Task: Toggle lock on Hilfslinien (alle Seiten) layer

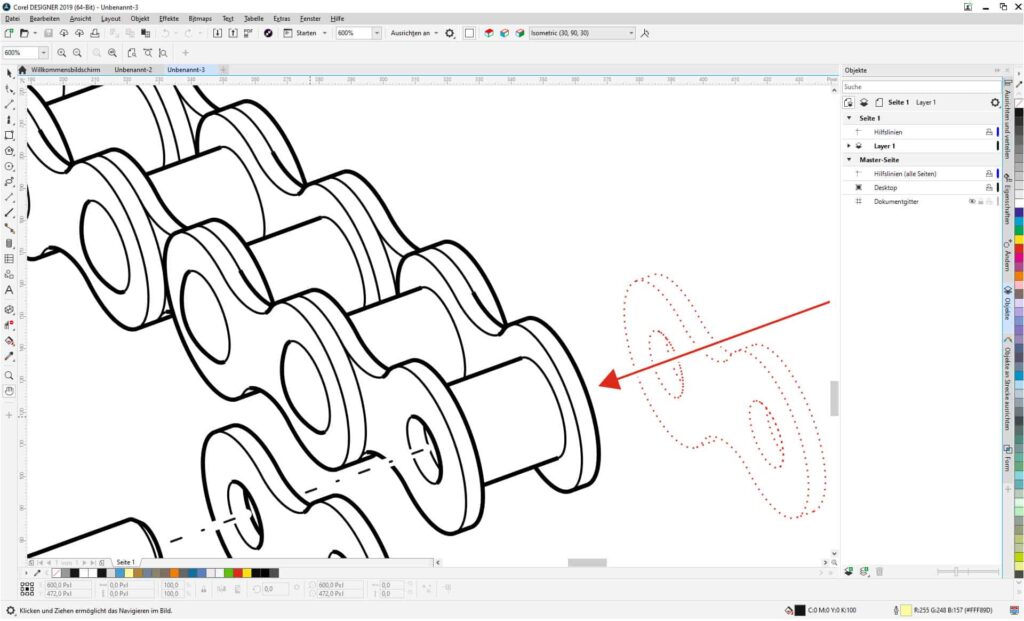Action: [989, 174]
